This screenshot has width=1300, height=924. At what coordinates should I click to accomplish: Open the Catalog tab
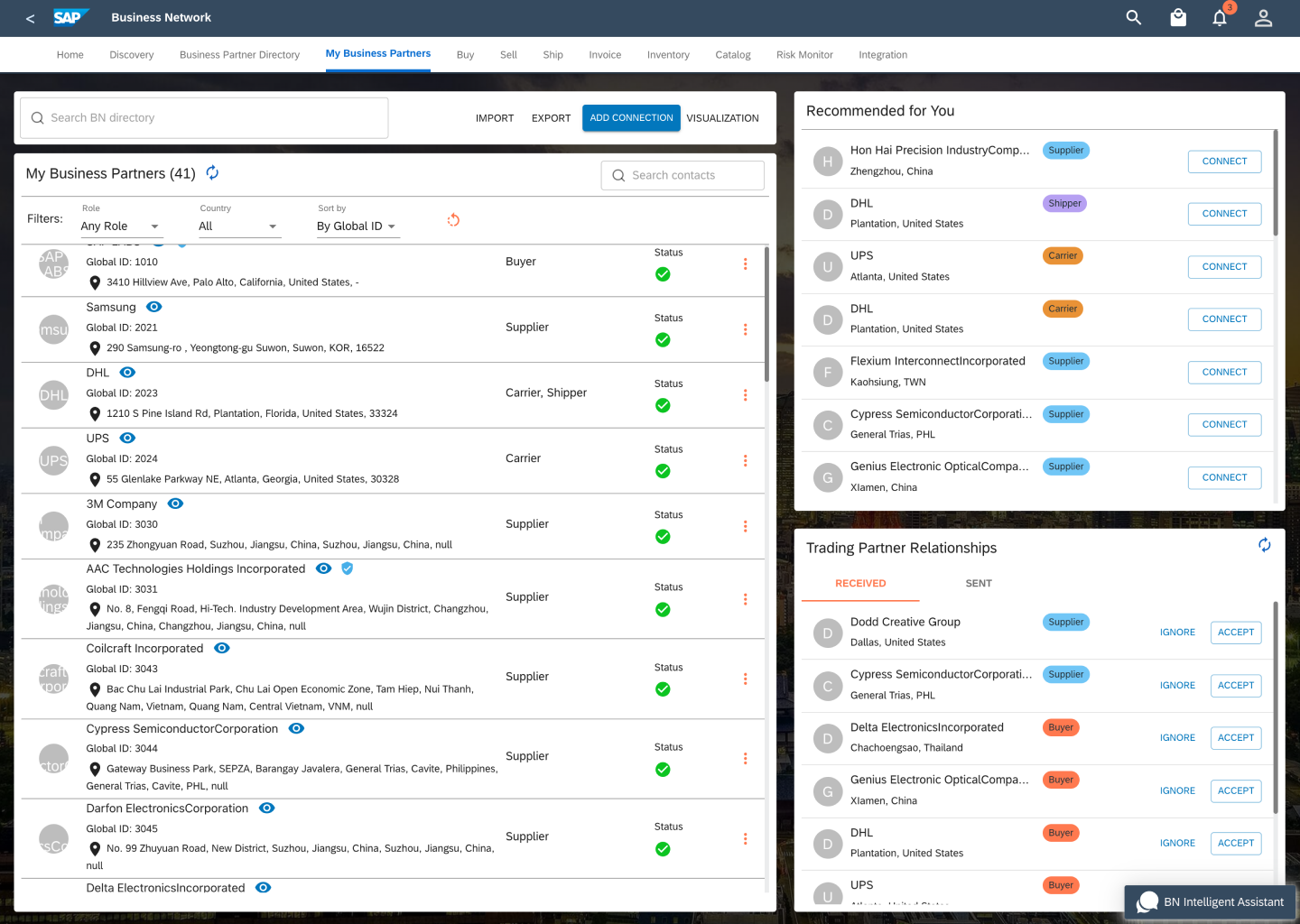pyautogui.click(x=733, y=55)
